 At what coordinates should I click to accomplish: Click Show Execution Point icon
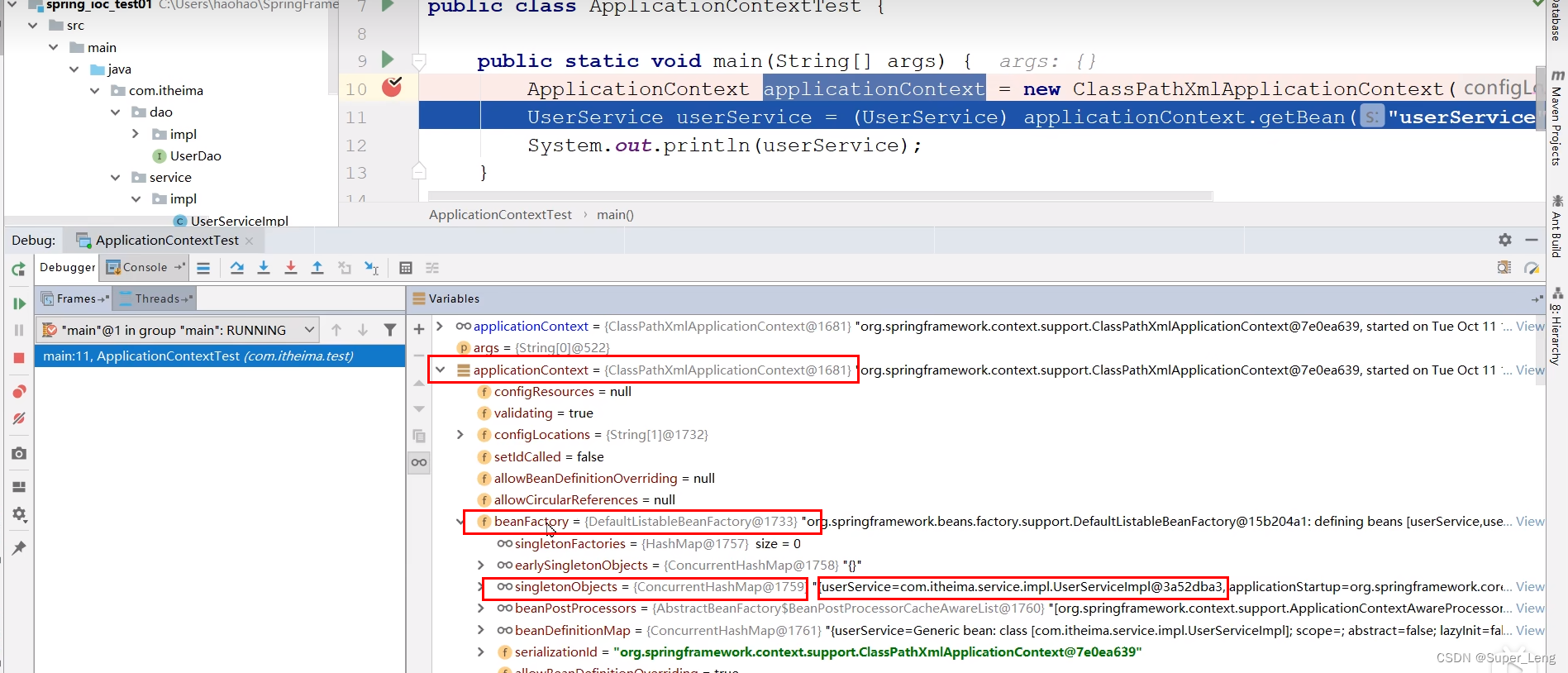203,268
